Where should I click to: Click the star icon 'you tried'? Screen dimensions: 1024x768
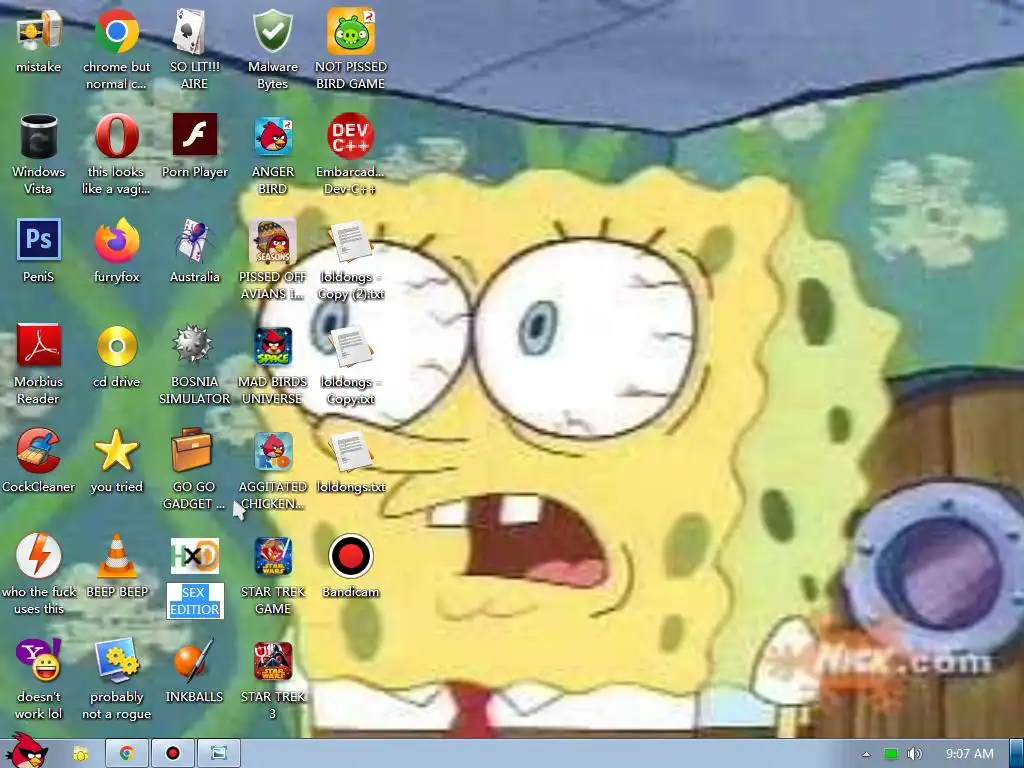point(116,460)
